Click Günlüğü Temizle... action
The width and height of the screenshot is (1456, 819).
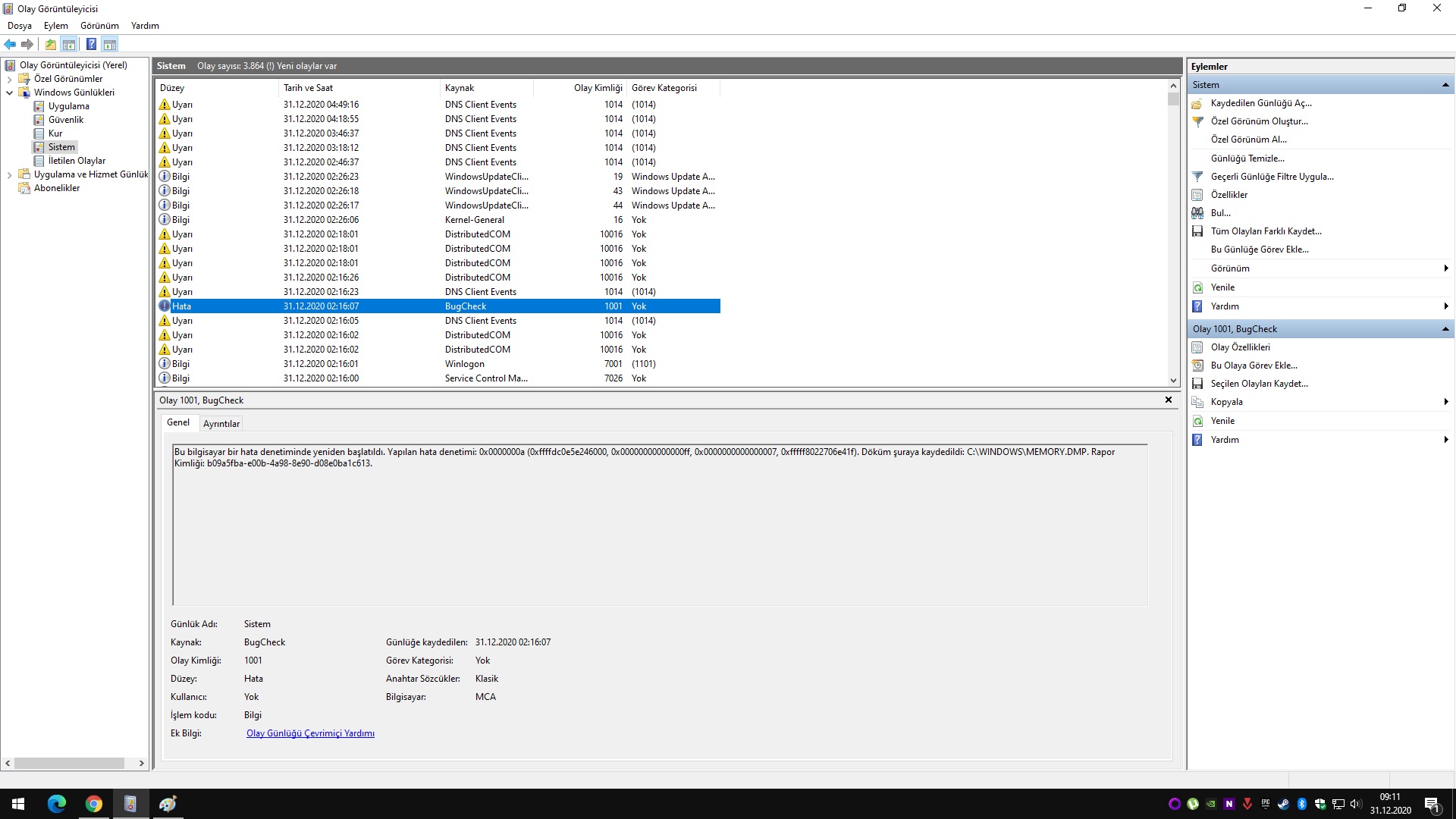tap(1247, 158)
